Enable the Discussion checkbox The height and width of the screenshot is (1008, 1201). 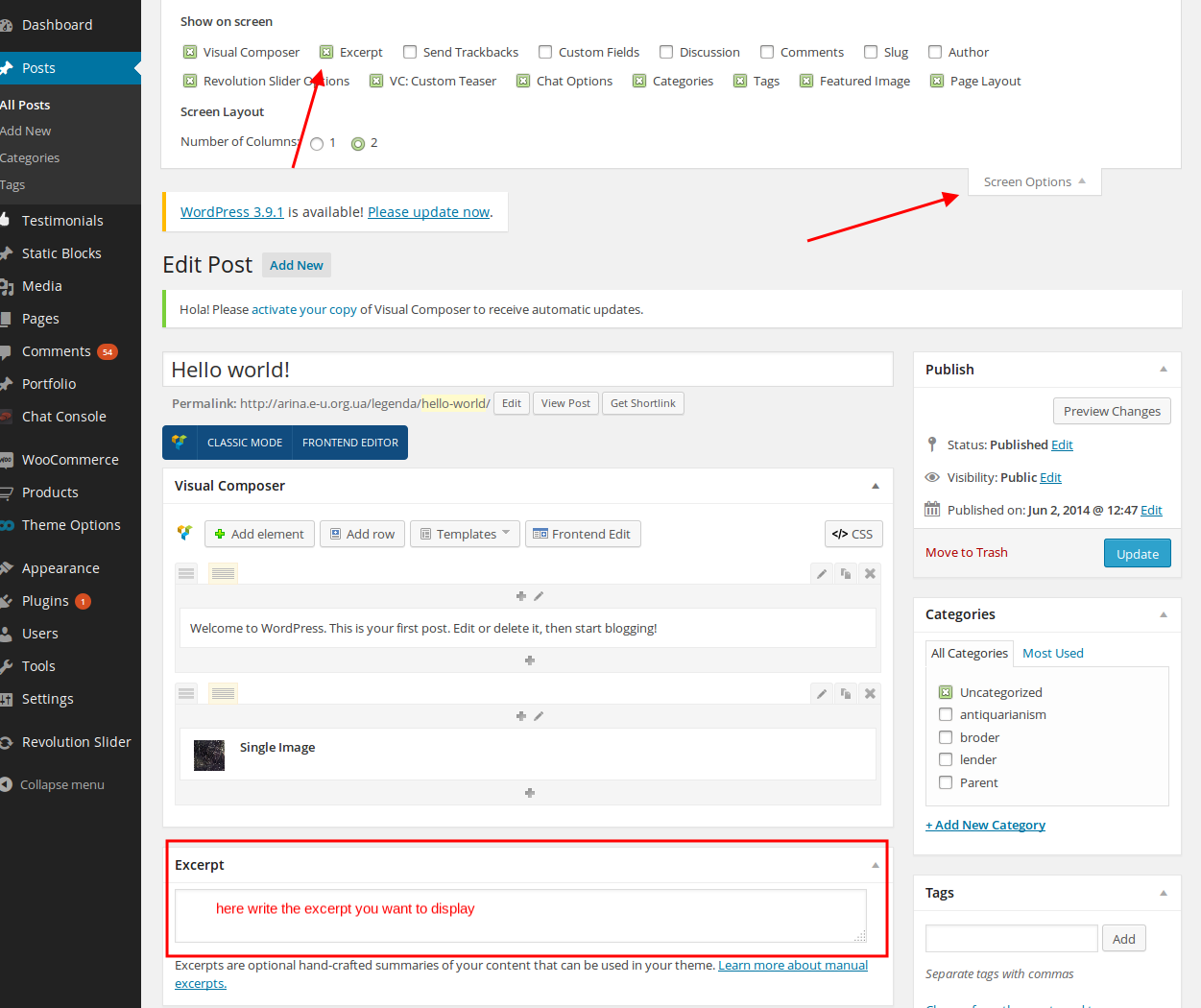[666, 52]
